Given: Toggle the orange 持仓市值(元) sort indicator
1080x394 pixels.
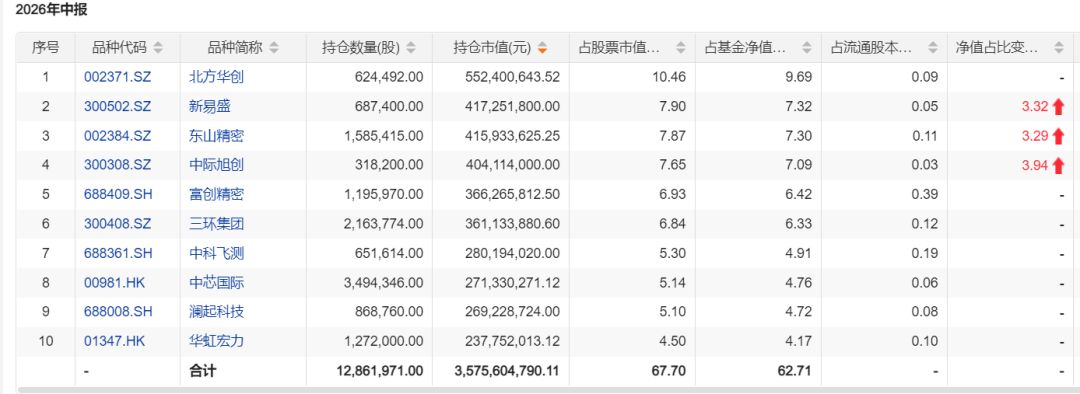Looking at the screenshot, I should pos(543,48).
